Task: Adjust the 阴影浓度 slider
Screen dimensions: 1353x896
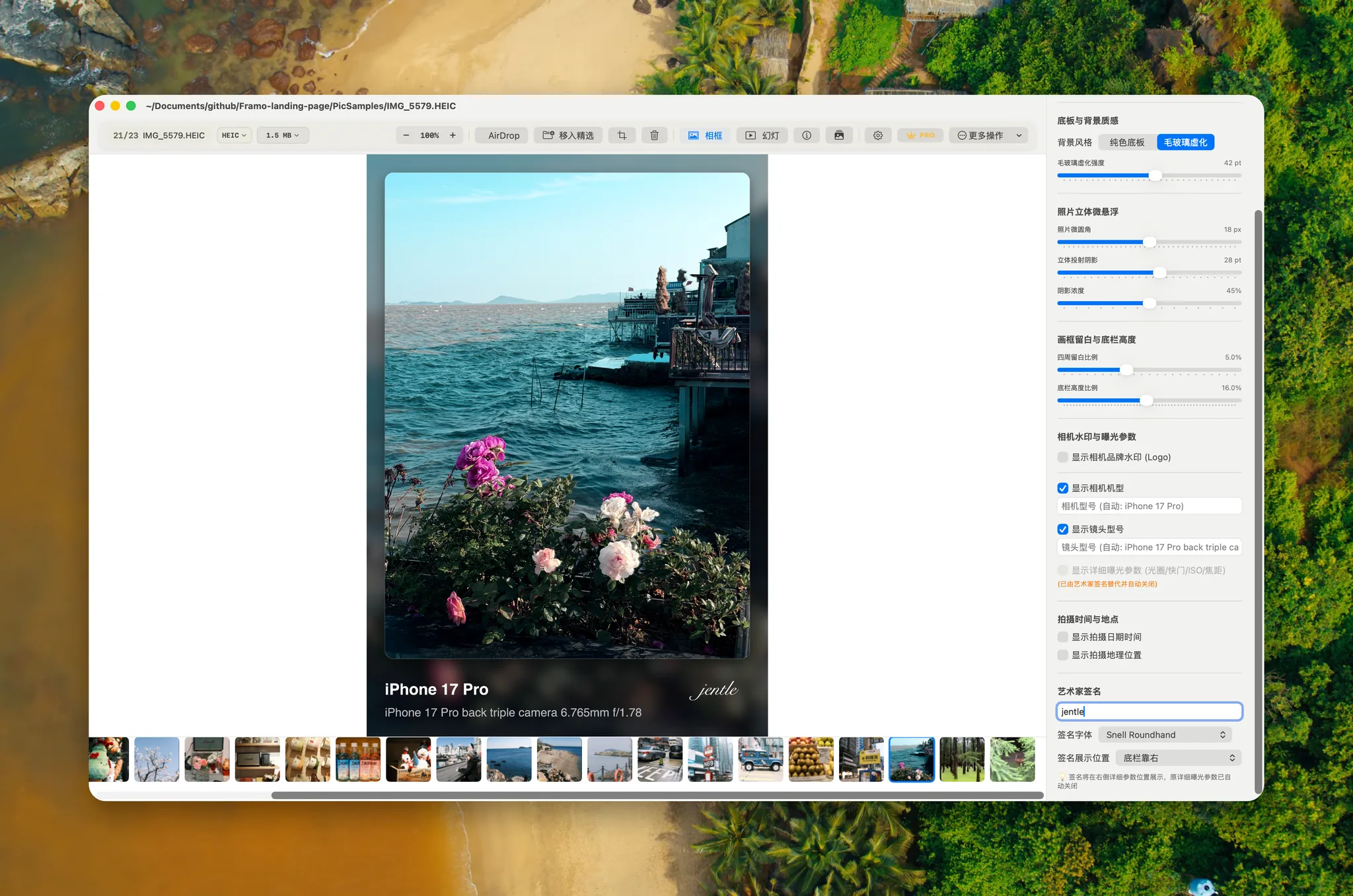Action: 1150,304
